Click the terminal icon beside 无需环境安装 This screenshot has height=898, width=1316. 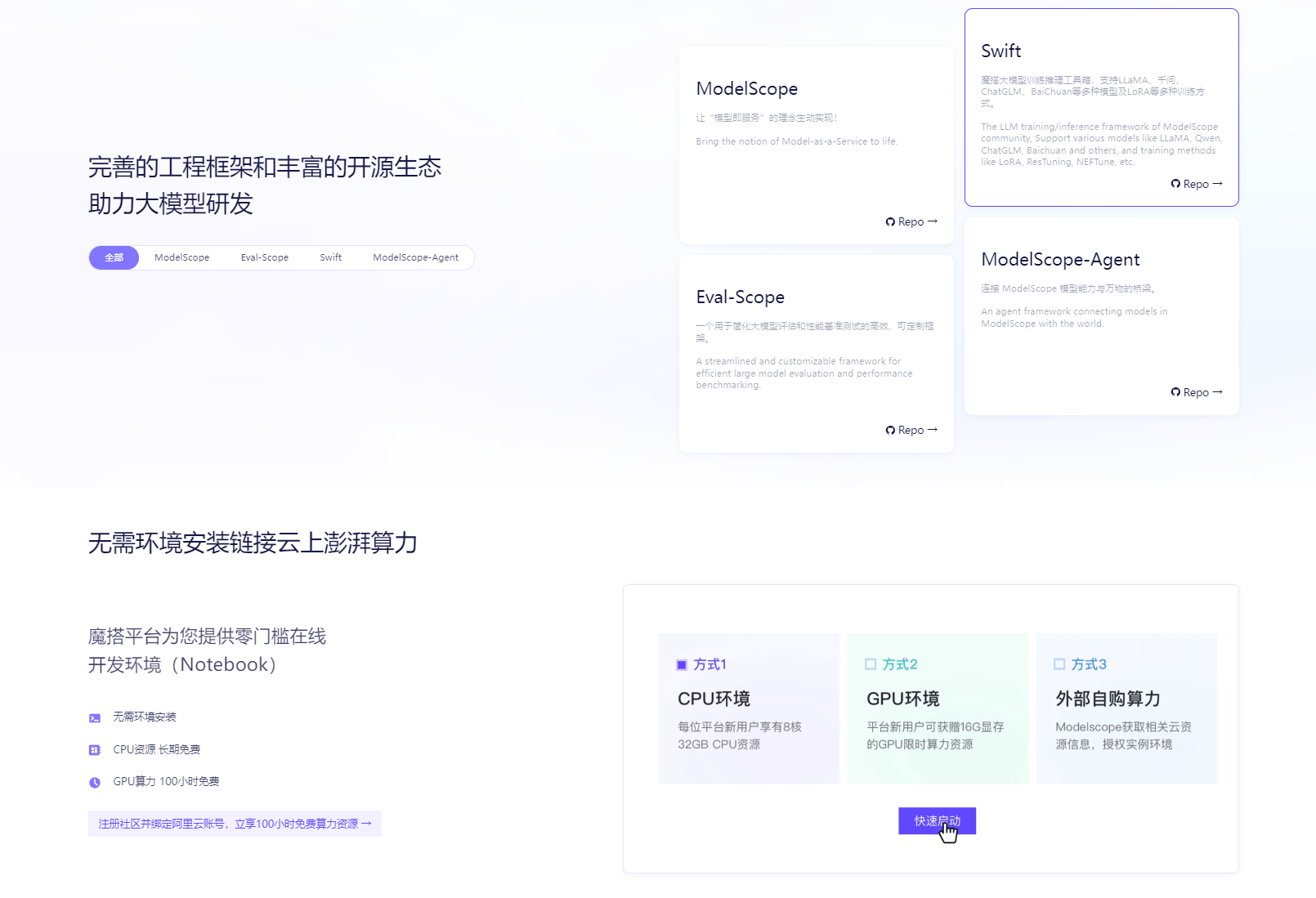tap(95, 718)
